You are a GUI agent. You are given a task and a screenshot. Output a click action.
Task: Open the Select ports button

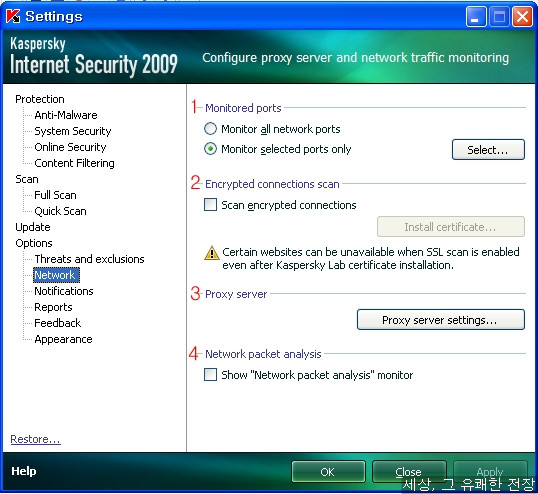[x=488, y=150]
